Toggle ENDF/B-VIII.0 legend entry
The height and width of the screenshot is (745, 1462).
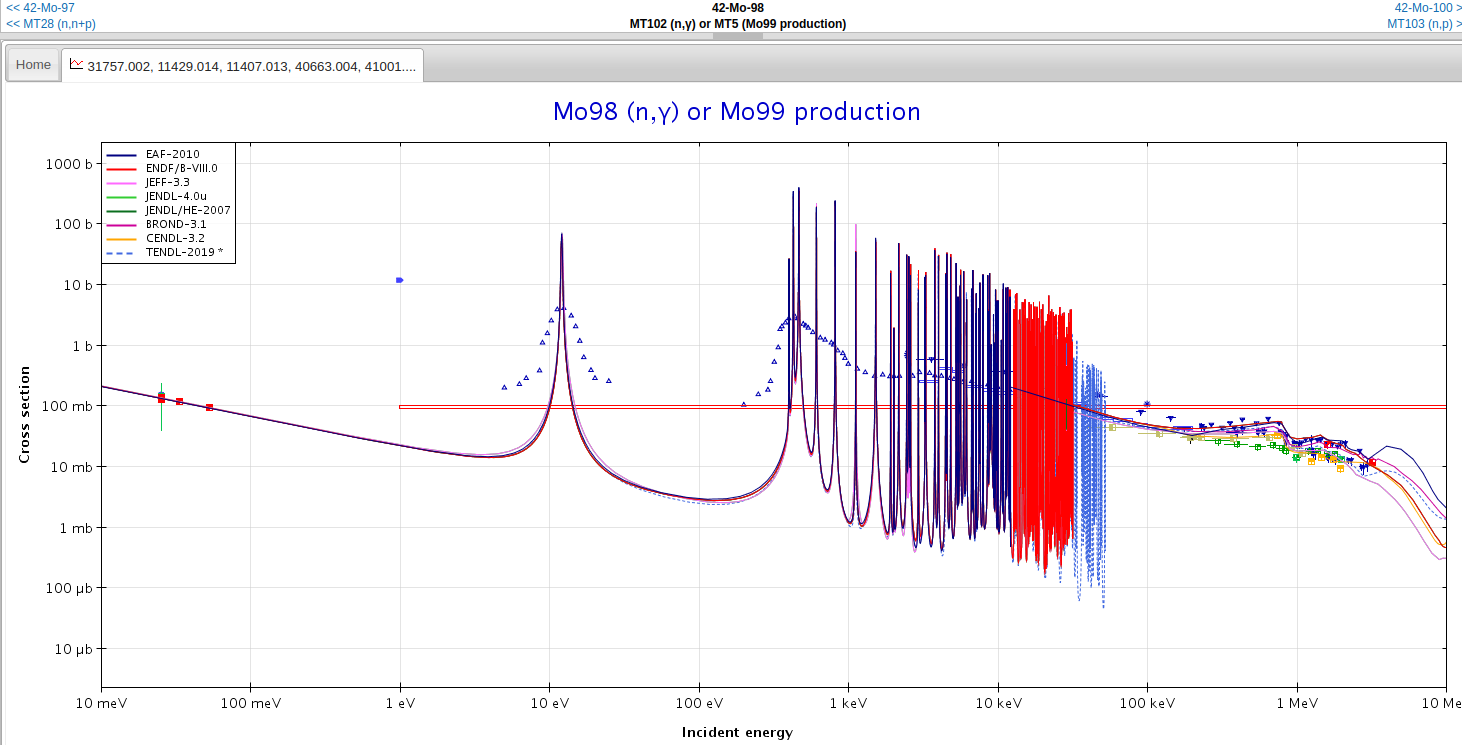(181, 168)
